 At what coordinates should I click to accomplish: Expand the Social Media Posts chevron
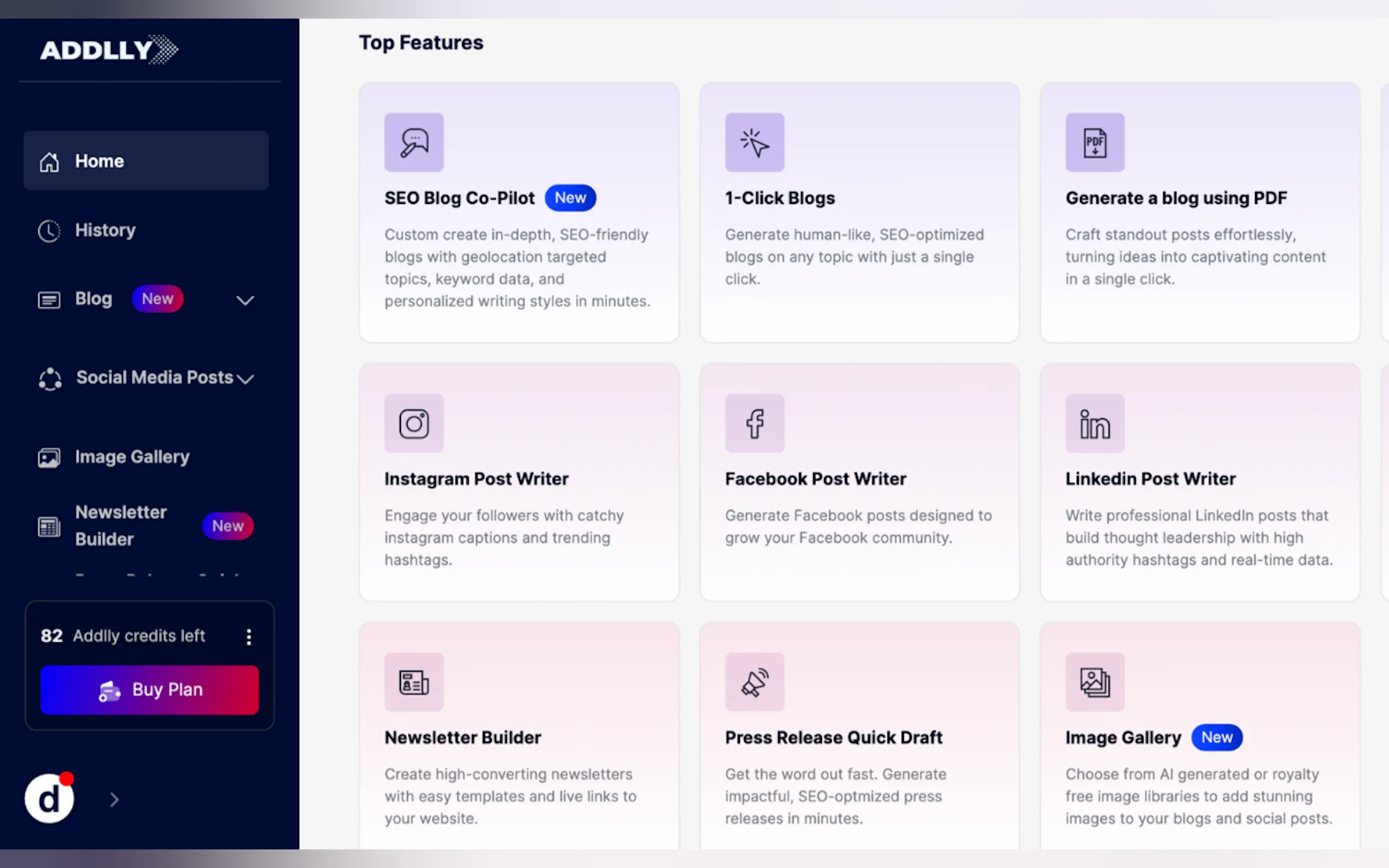(245, 379)
